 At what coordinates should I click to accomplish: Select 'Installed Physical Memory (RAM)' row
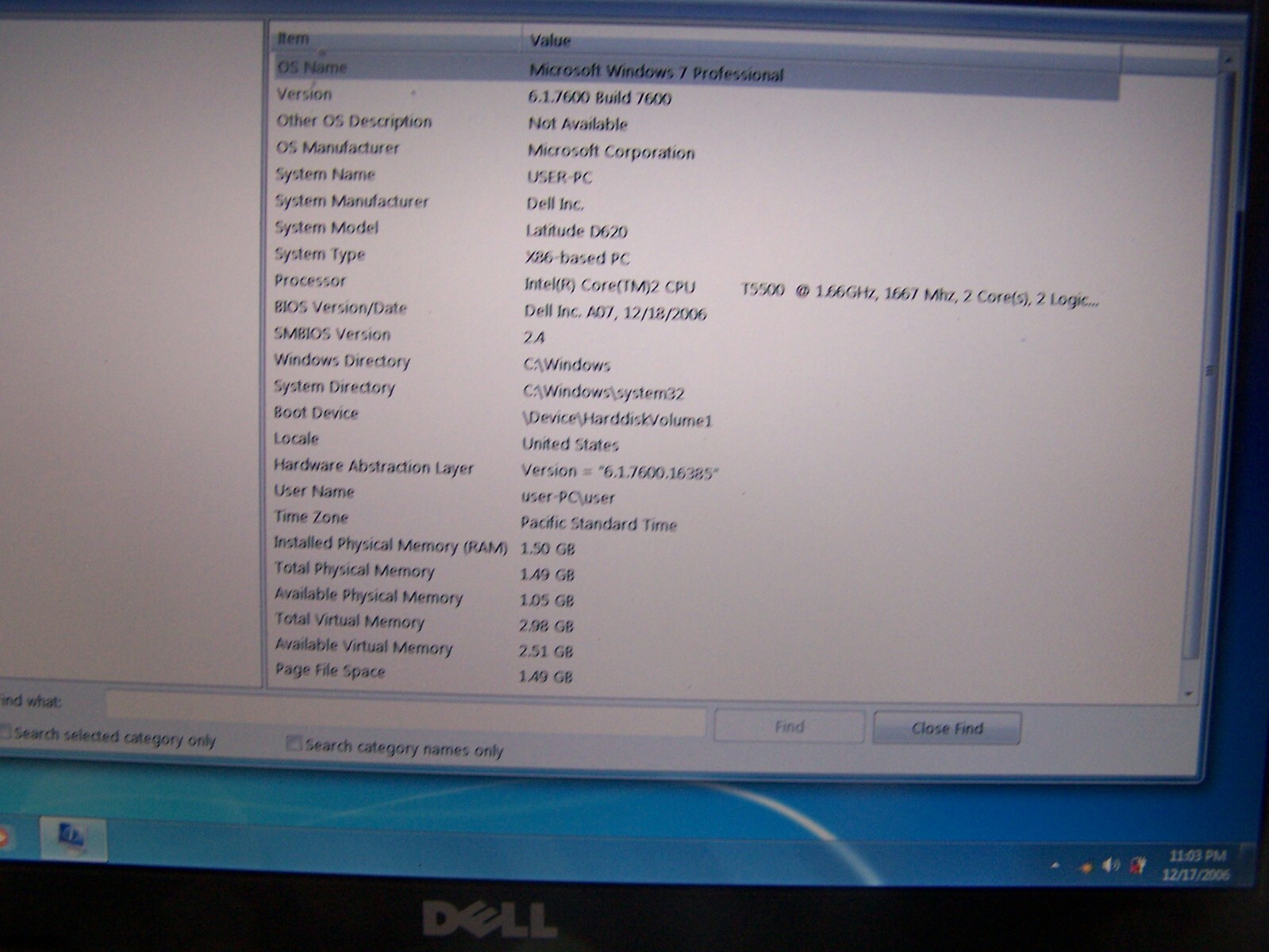(x=390, y=545)
